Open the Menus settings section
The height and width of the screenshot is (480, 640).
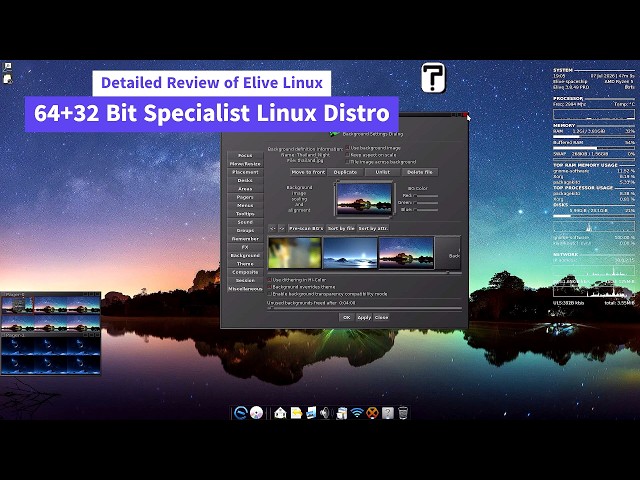tap(245, 205)
